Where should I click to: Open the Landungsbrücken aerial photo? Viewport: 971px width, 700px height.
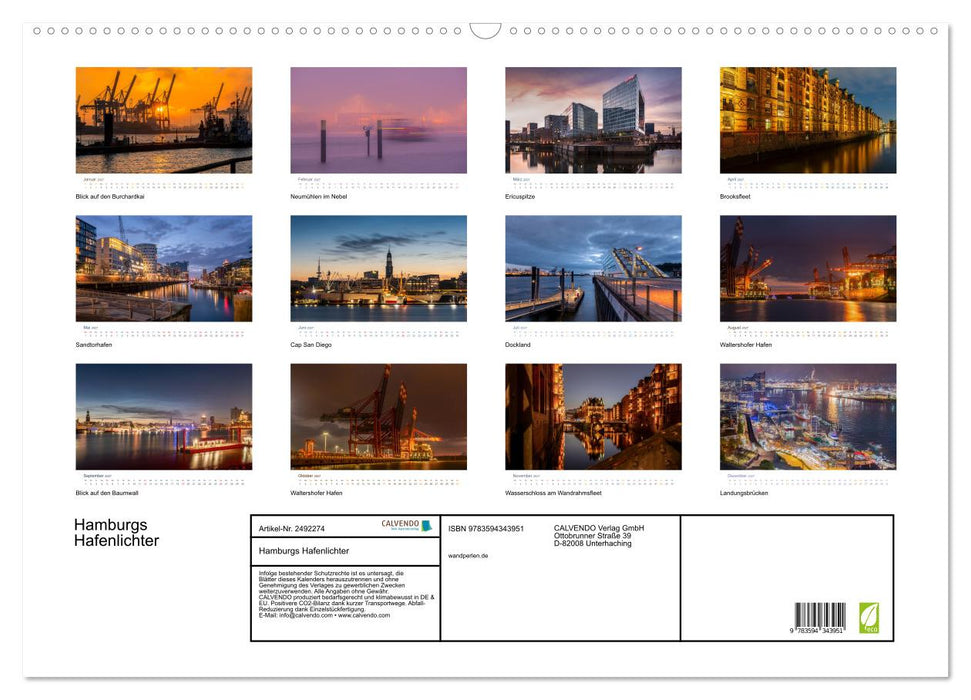(808, 416)
